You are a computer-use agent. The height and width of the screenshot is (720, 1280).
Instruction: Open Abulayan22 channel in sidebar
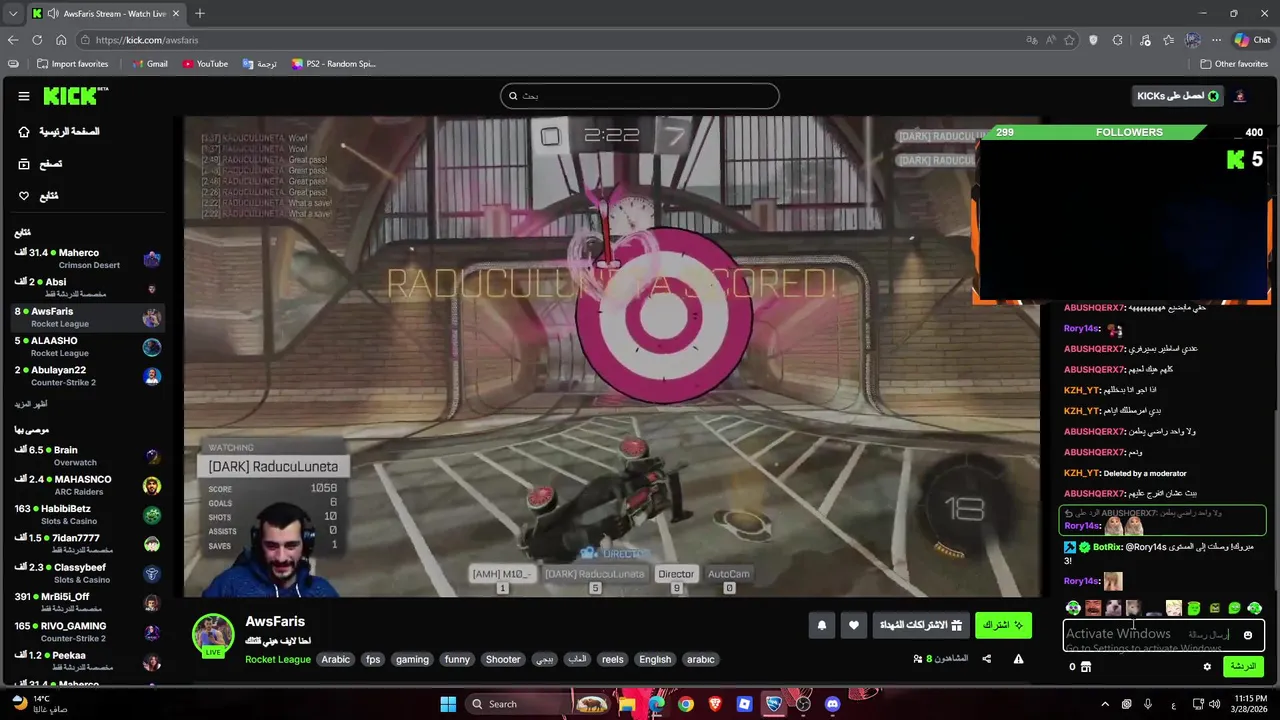click(x=87, y=376)
